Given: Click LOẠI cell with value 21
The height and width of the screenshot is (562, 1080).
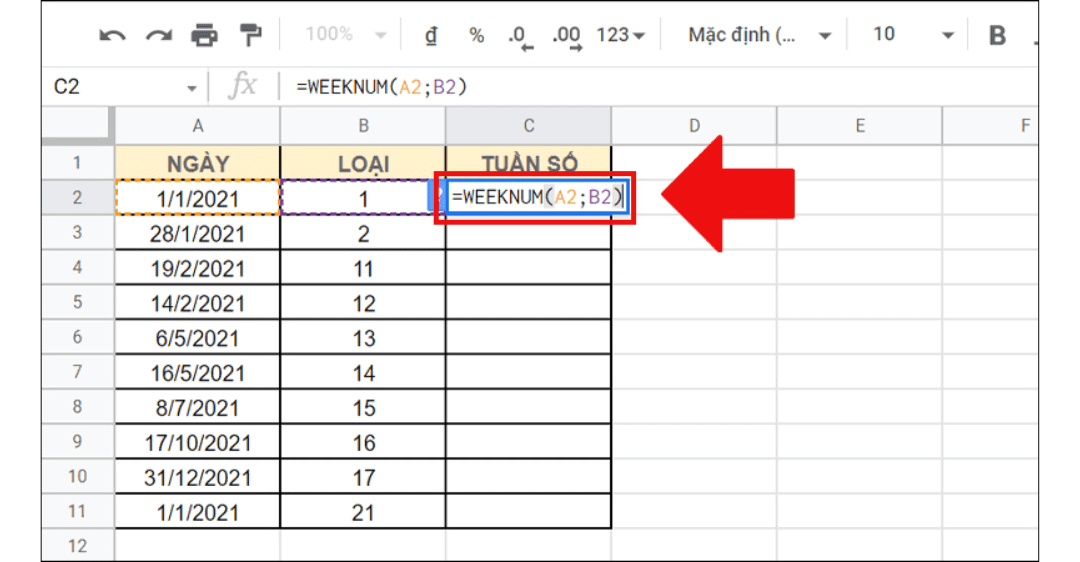Looking at the screenshot, I should click(363, 512).
